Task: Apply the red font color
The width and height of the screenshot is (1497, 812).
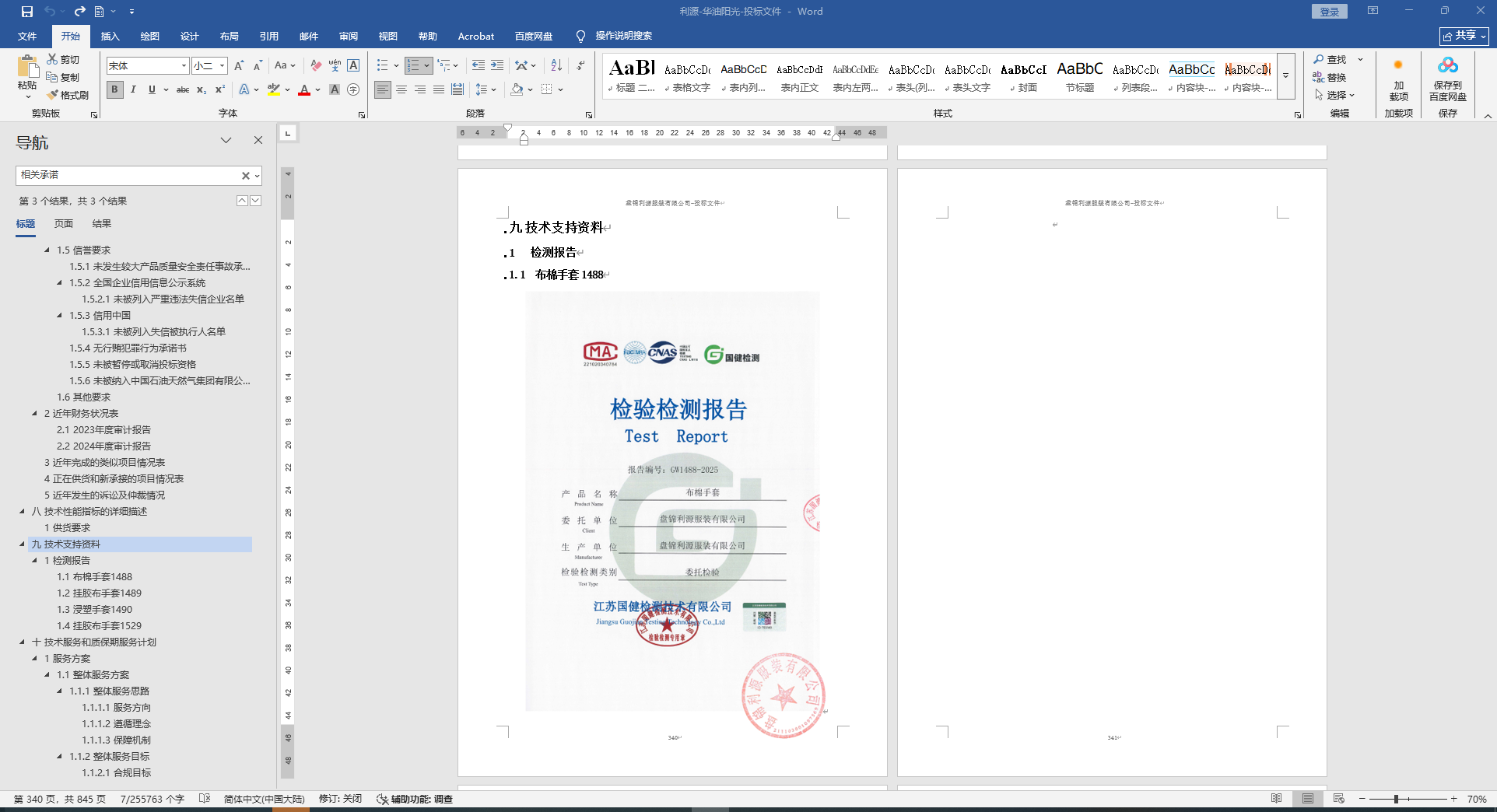Action: click(304, 89)
